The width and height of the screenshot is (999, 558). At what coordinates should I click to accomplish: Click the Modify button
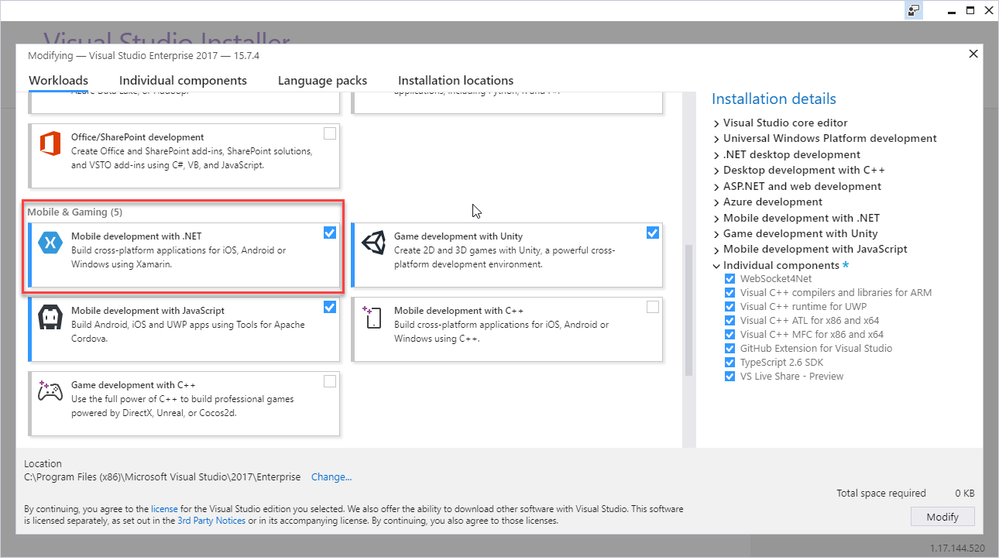tap(942, 517)
